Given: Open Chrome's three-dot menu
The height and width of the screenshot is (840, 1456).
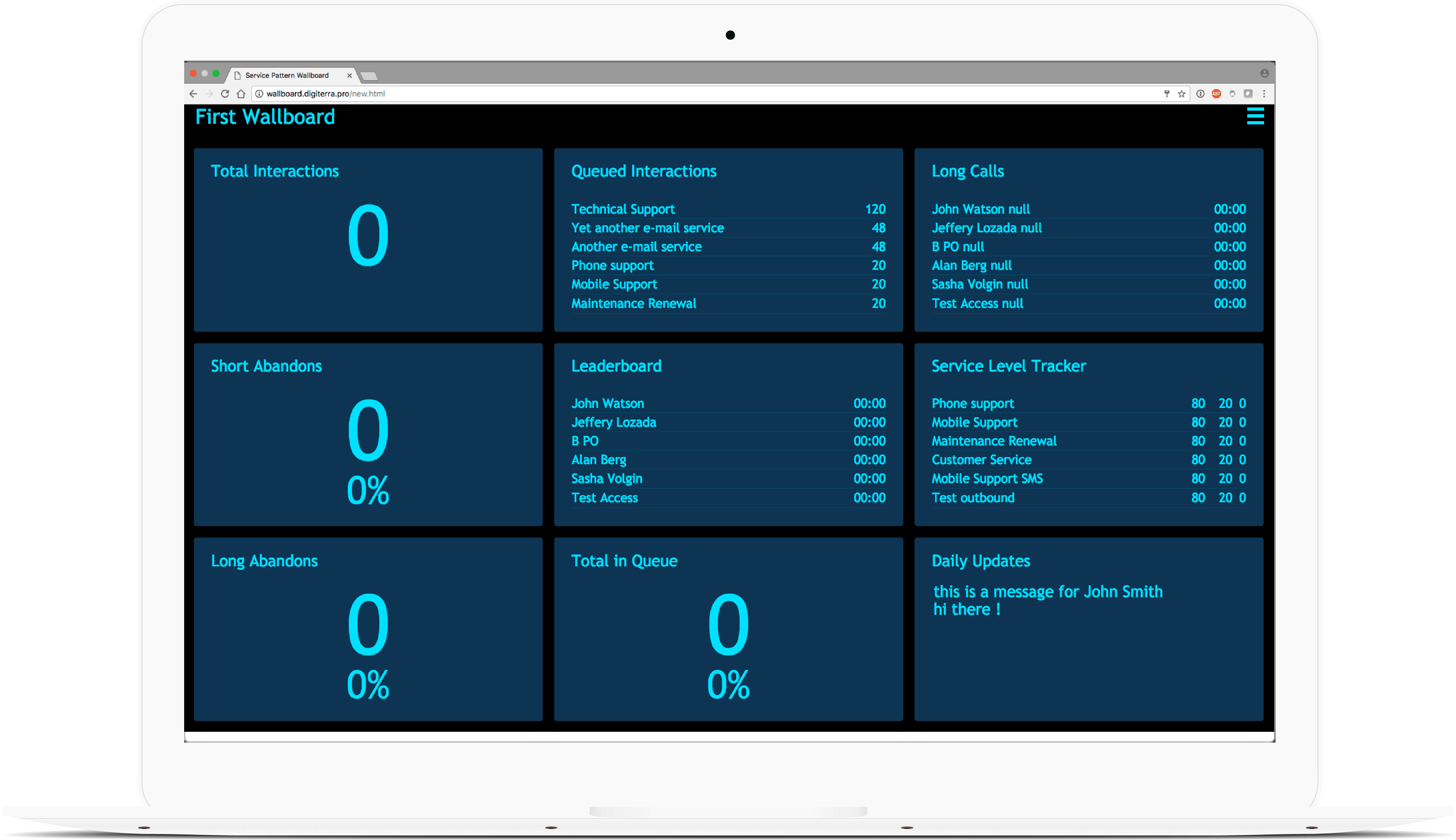Looking at the screenshot, I should (x=1264, y=94).
